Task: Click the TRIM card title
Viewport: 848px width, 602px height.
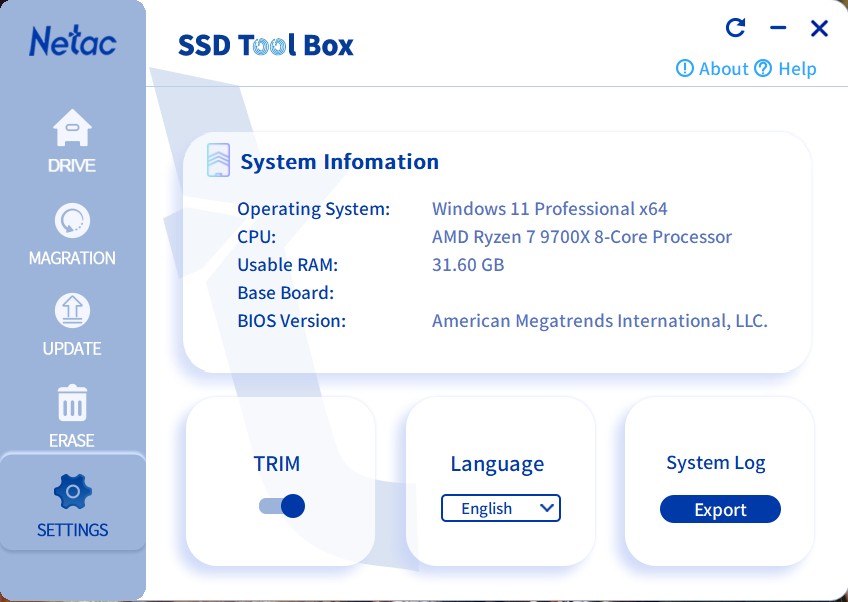Action: point(277,464)
